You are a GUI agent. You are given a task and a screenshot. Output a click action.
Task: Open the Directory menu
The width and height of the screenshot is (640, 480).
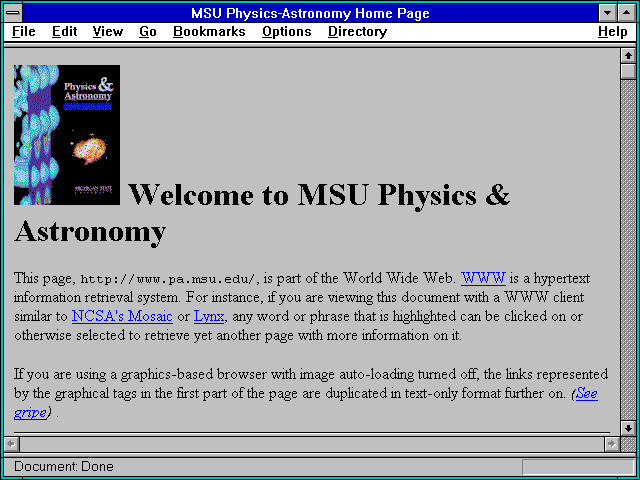[x=358, y=32]
